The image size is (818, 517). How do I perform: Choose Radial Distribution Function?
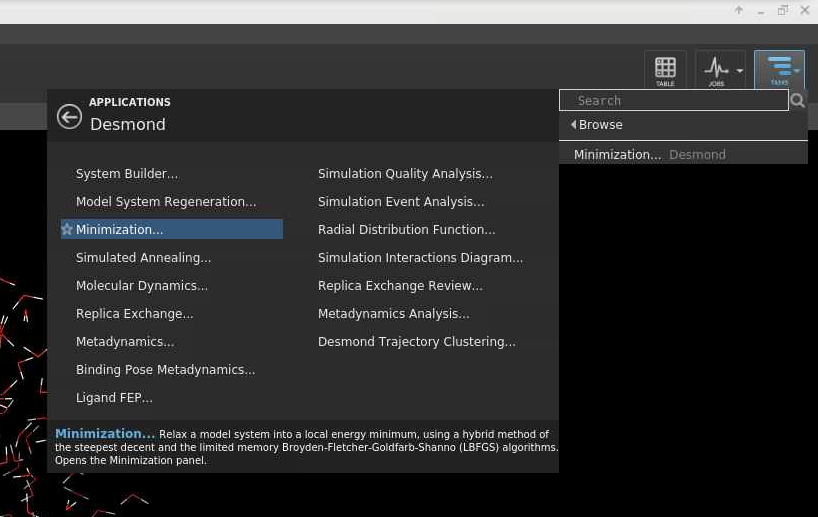click(406, 230)
